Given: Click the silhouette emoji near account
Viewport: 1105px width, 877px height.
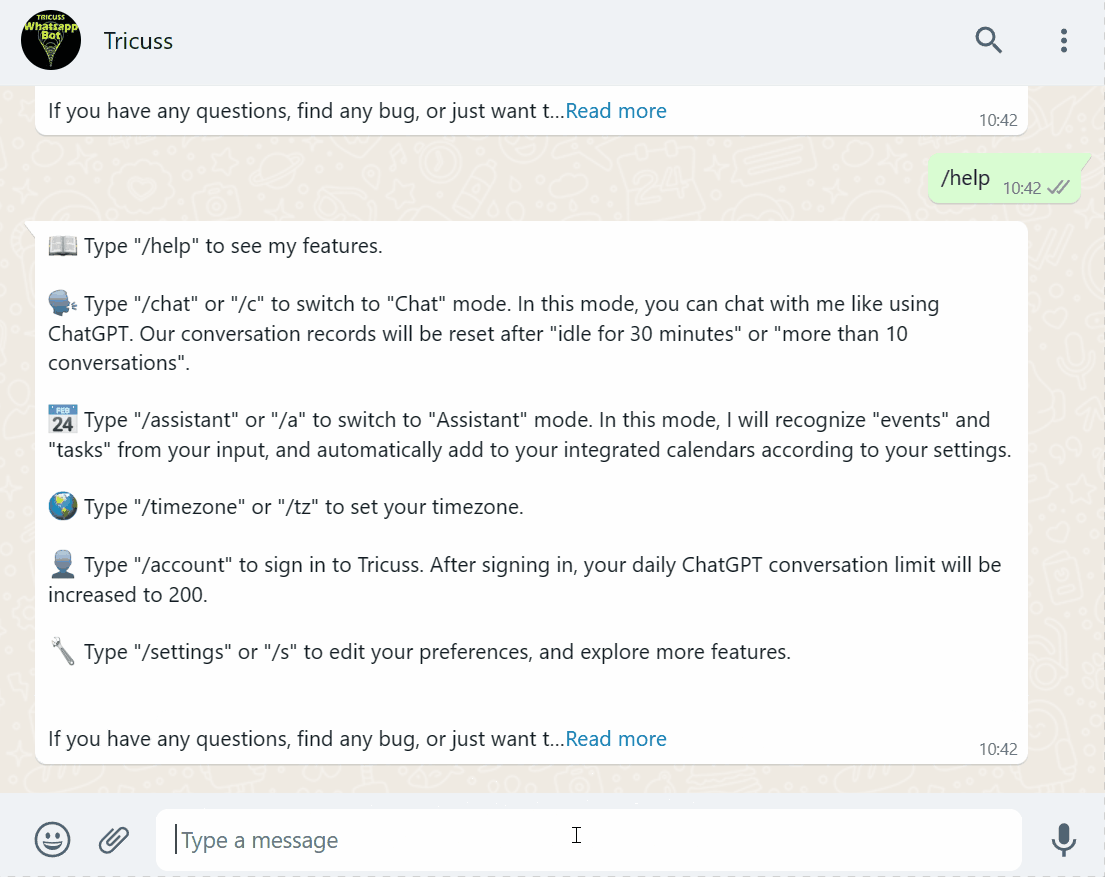Looking at the screenshot, I should [63, 565].
